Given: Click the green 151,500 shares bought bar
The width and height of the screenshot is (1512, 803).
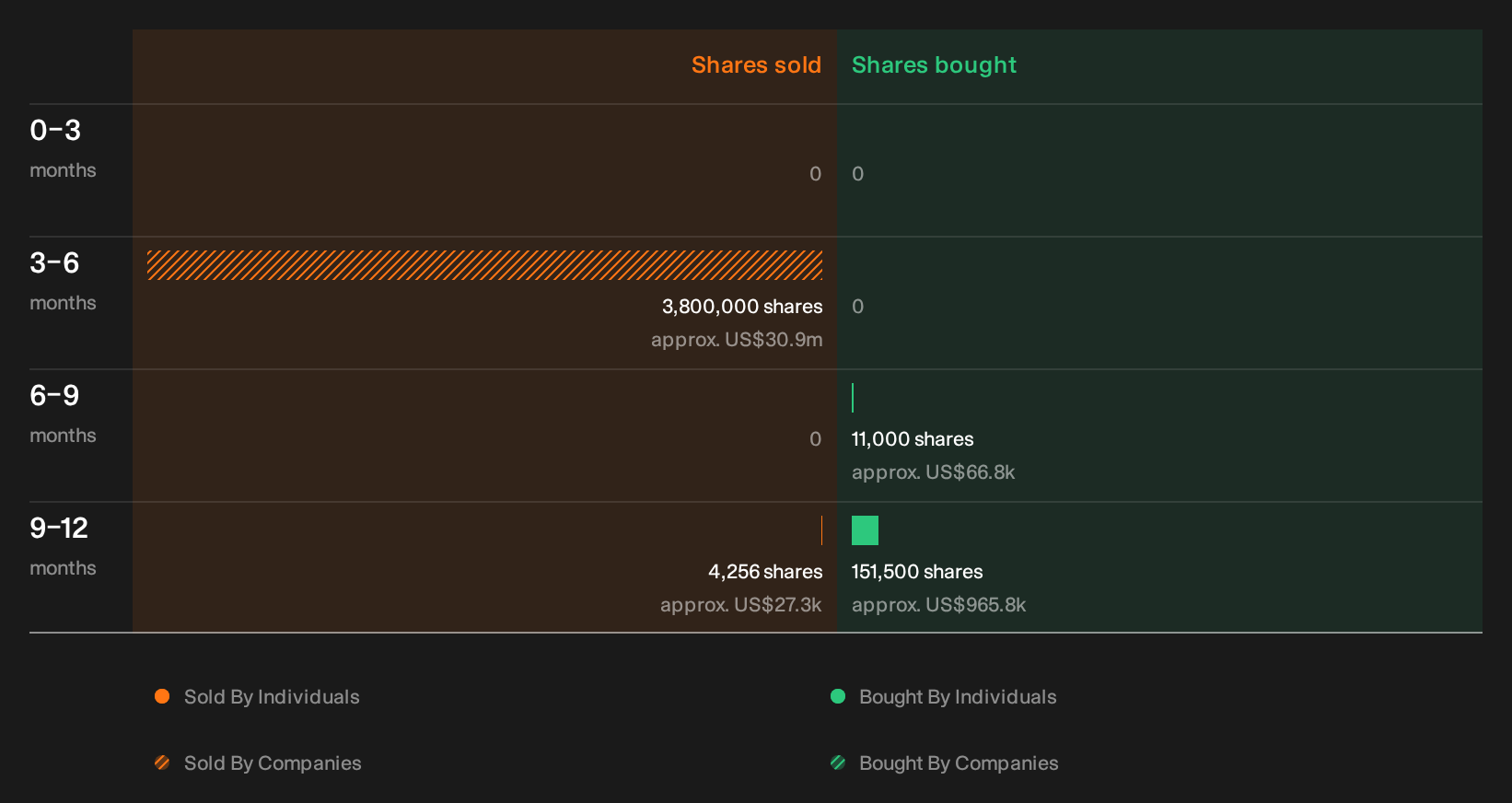Looking at the screenshot, I should (865, 530).
